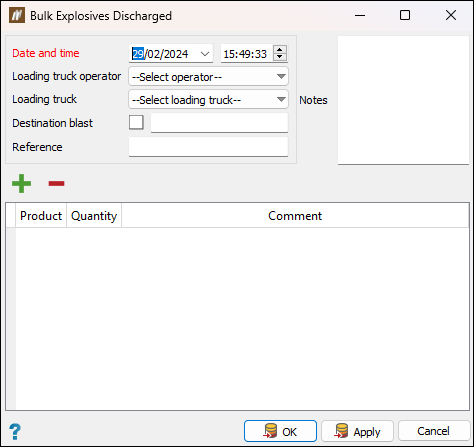Click the Quantity column header
476x447 pixels.
94,216
